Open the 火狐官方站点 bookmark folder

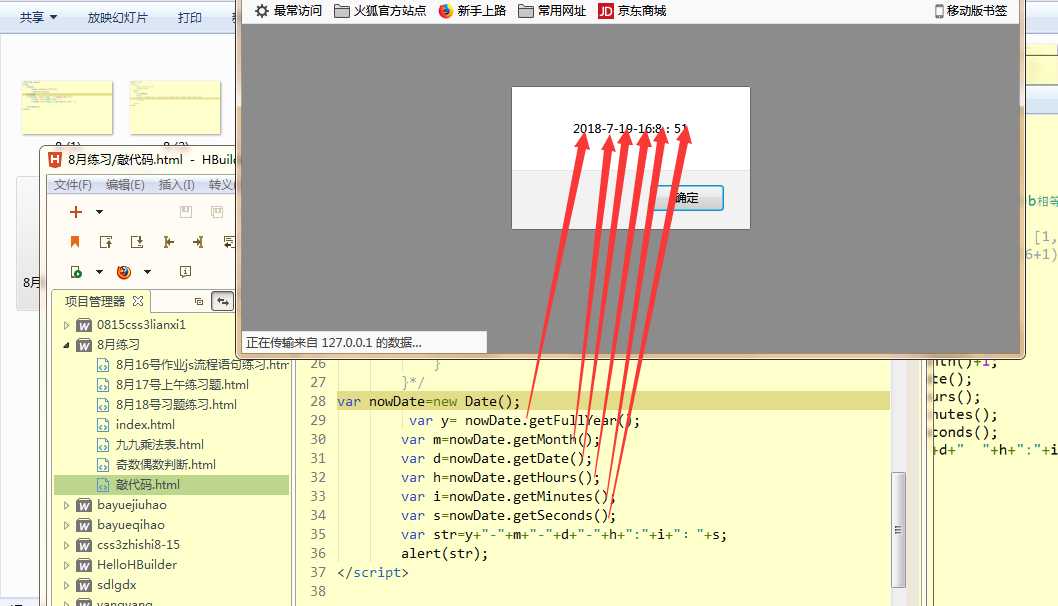381,11
